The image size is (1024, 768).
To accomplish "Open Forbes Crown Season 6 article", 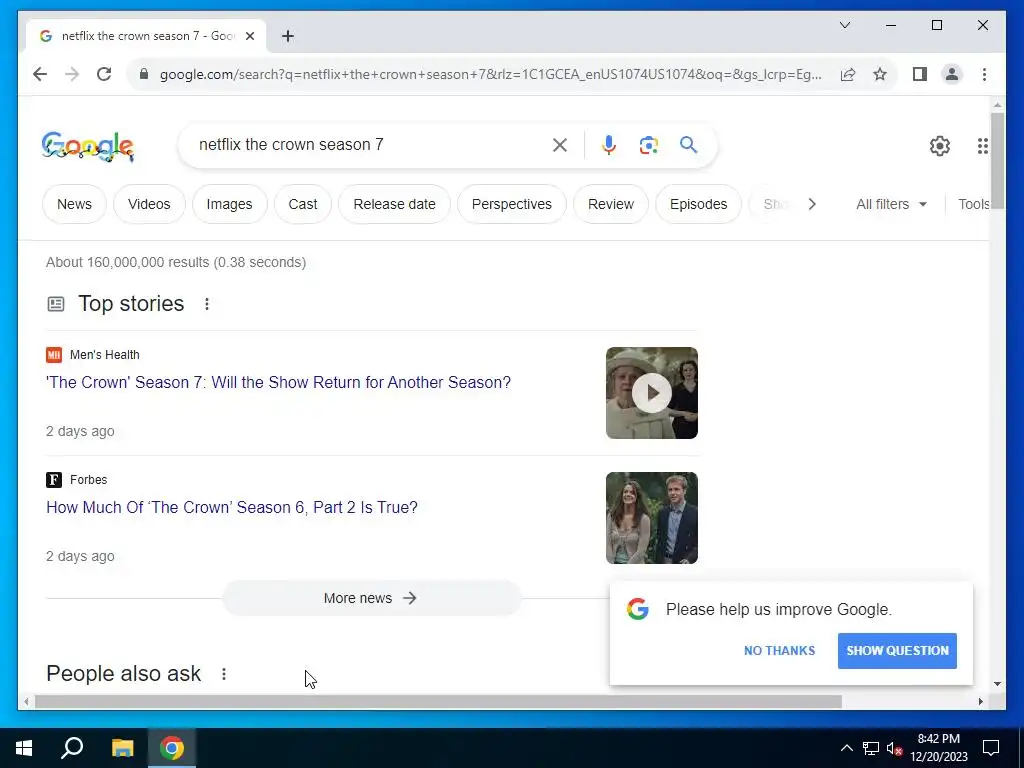I will (x=232, y=507).
